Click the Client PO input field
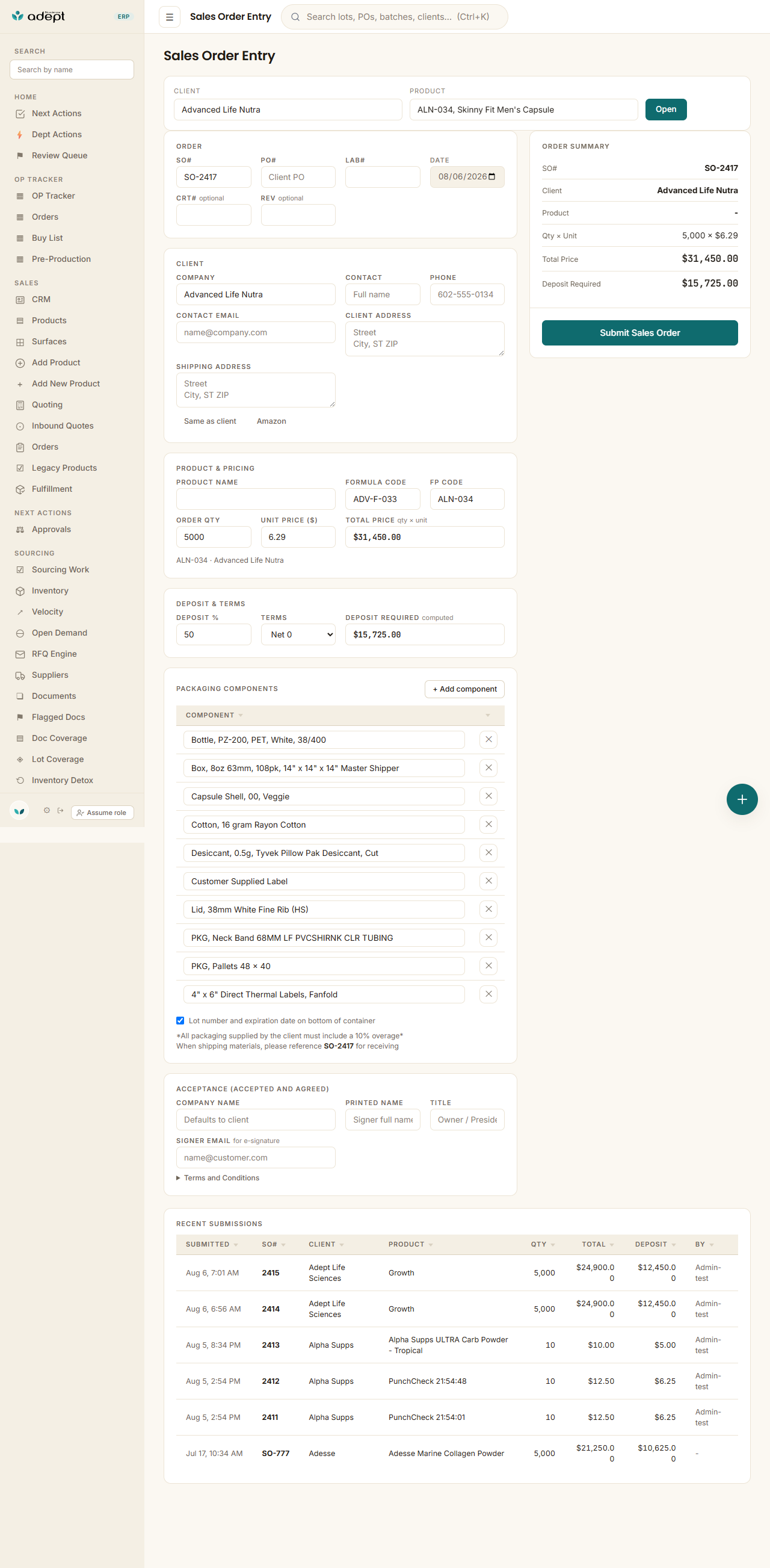 tap(298, 177)
